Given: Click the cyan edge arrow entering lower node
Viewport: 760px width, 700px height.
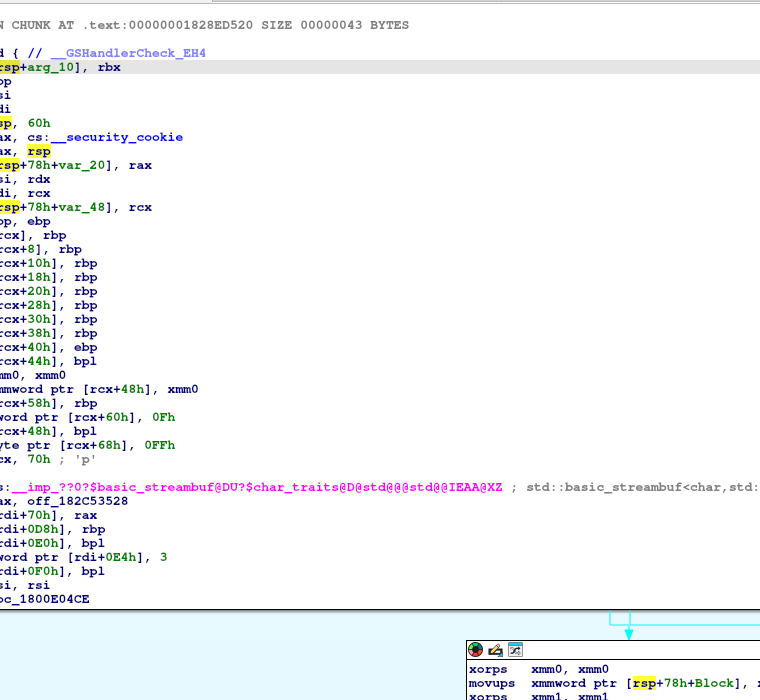Looking at the screenshot, I should pos(628,632).
